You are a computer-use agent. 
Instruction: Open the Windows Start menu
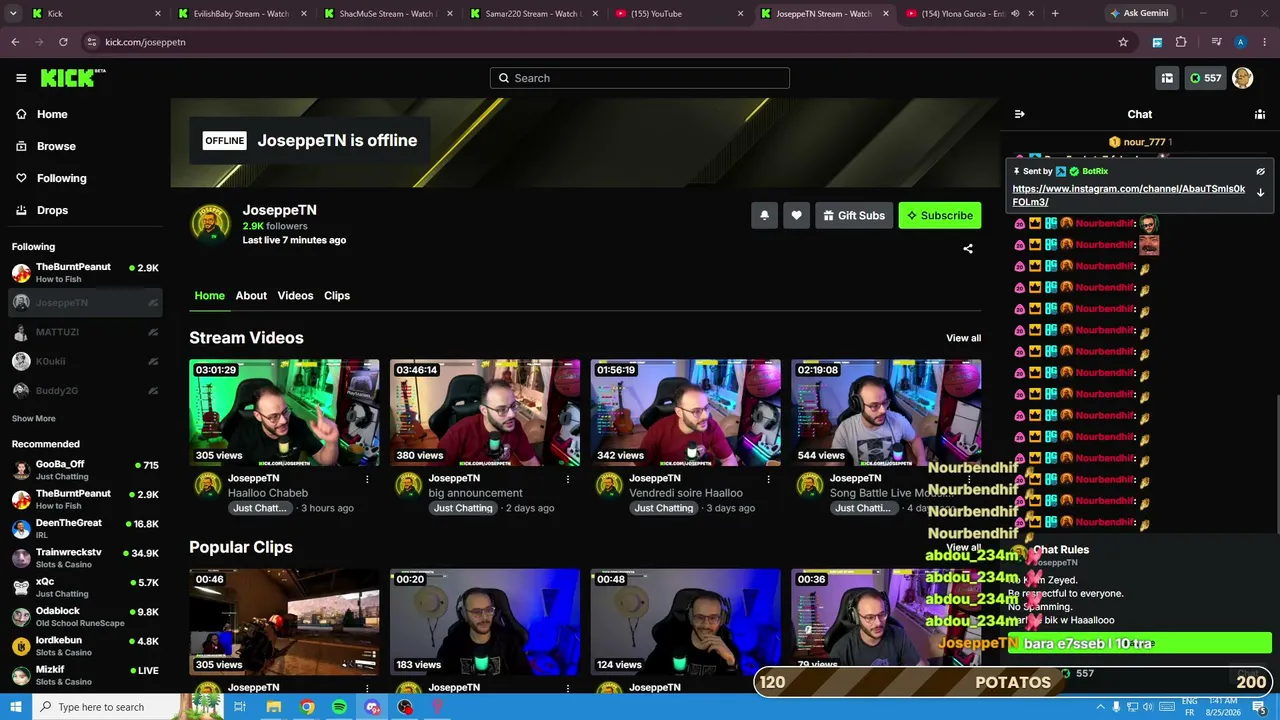coord(16,707)
